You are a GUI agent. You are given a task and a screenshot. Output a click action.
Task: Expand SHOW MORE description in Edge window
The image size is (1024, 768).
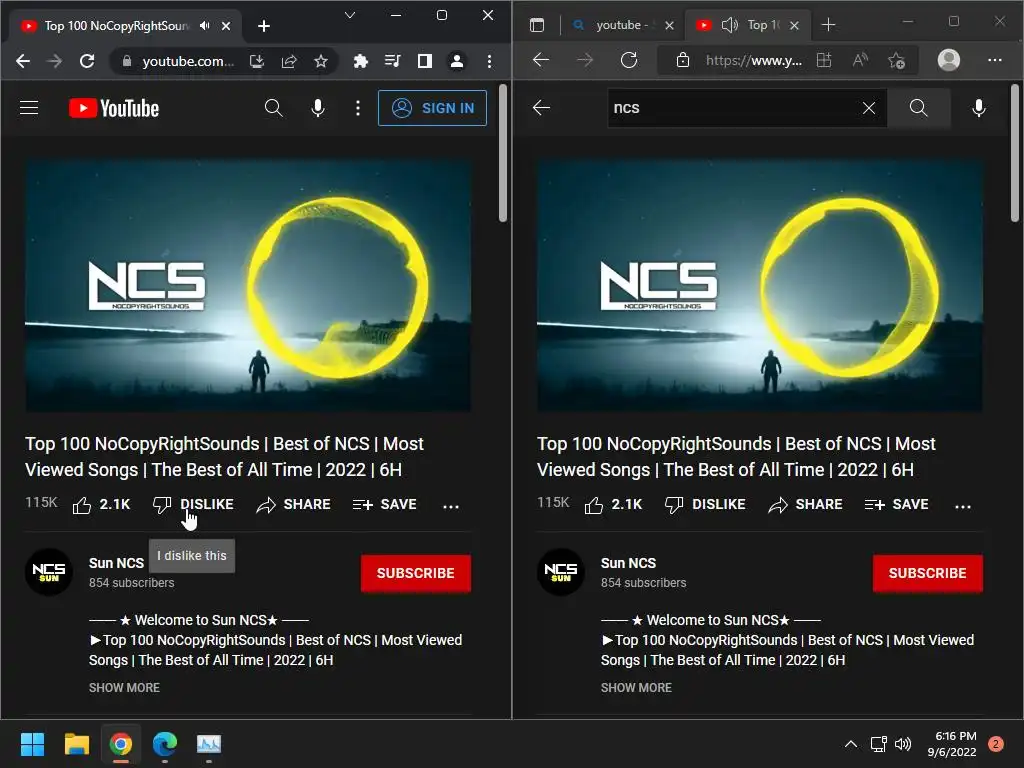(x=636, y=688)
